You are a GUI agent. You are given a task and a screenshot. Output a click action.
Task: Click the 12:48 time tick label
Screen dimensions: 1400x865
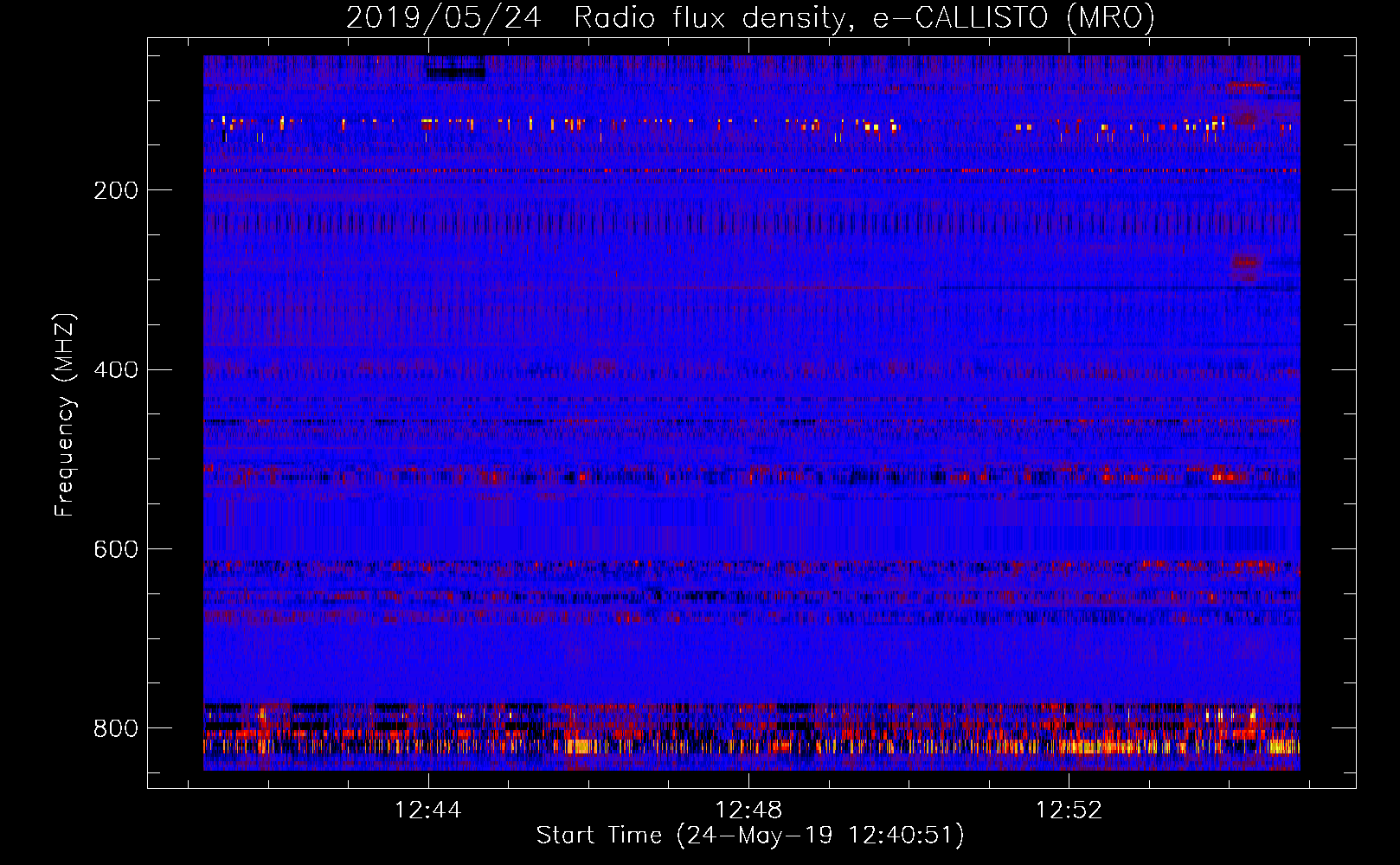[748, 810]
